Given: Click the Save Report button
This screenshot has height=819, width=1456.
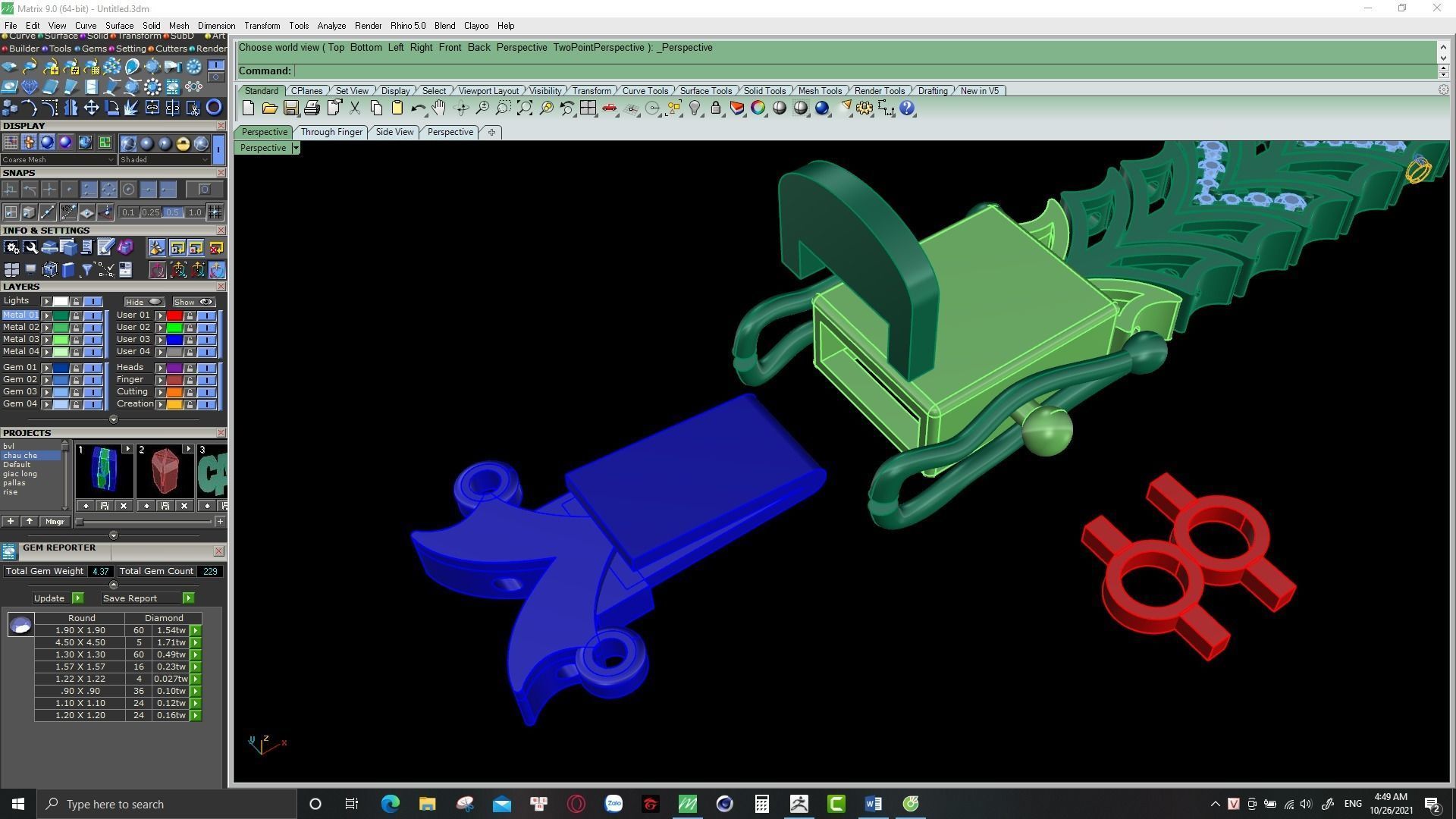Looking at the screenshot, I should click(130, 598).
